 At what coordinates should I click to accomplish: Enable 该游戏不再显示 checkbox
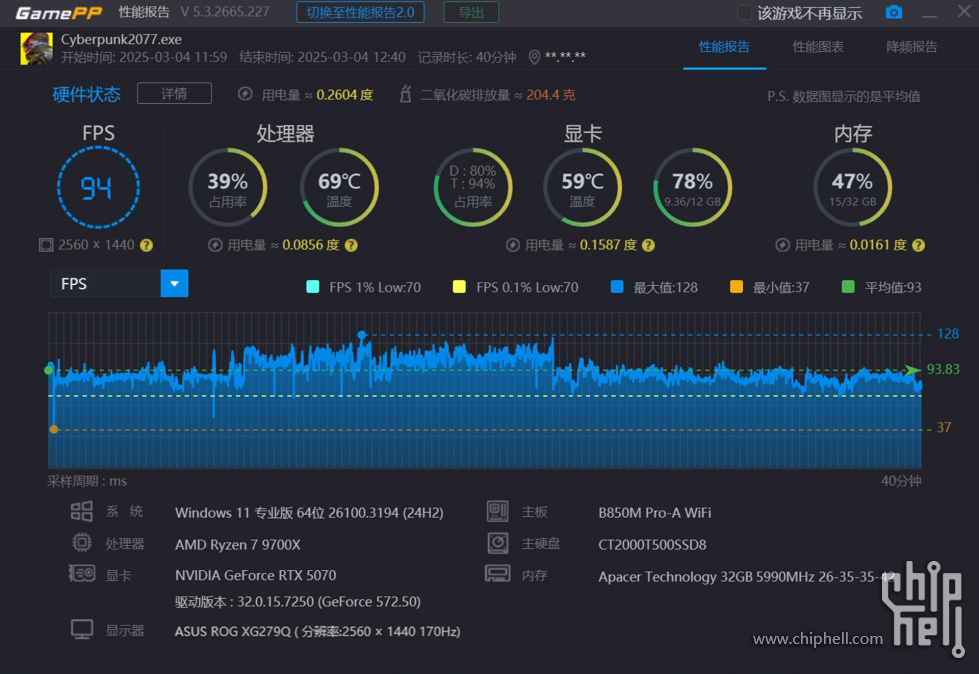pyautogui.click(x=744, y=12)
